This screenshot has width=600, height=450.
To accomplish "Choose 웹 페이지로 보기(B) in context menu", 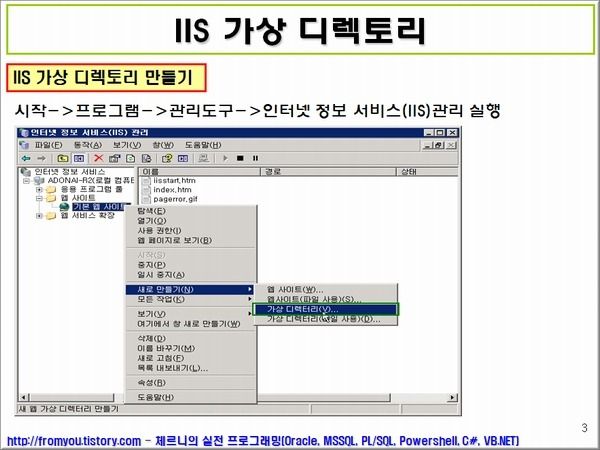I will click(x=191, y=241).
